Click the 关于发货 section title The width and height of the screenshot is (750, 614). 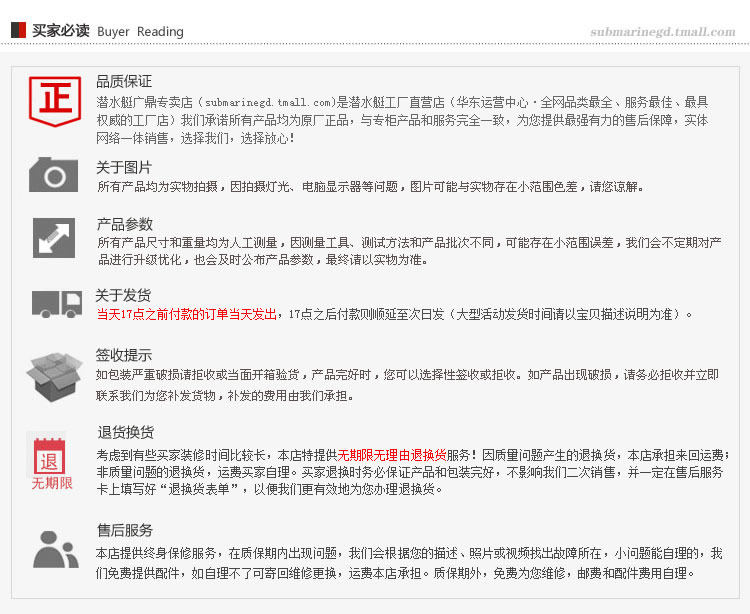pos(123,295)
